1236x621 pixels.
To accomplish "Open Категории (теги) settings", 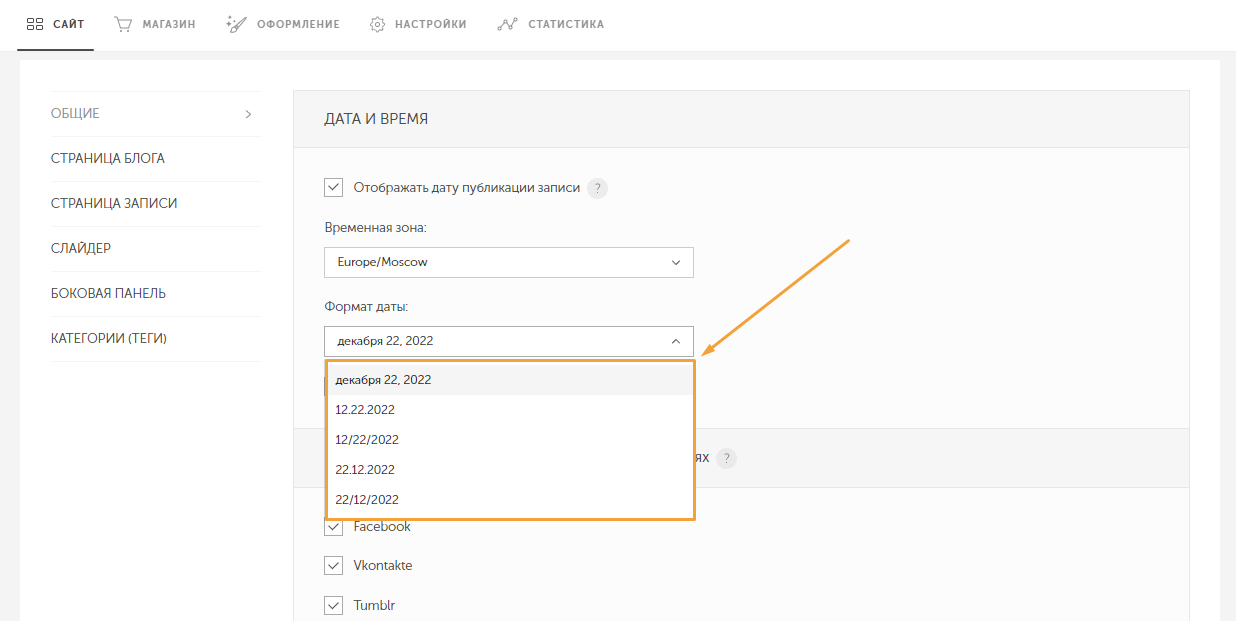I will [108, 339].
